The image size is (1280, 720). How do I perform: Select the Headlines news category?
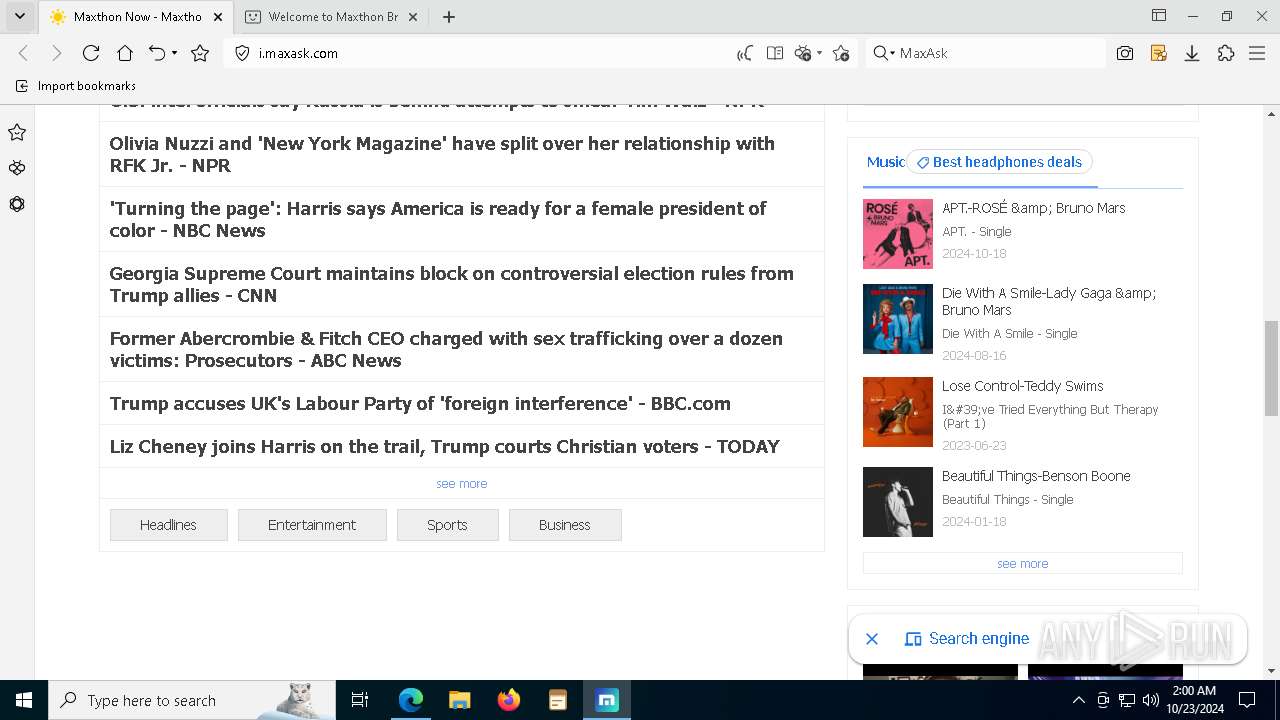coord(168,525)
